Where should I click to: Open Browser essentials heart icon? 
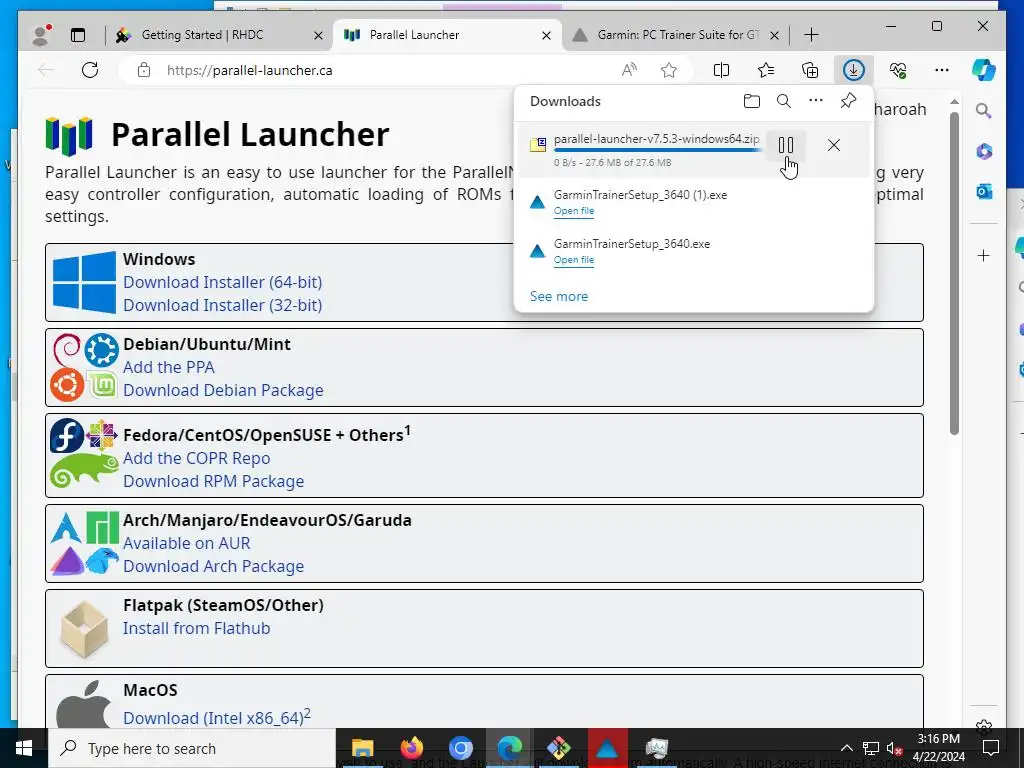tap(898, 70)
